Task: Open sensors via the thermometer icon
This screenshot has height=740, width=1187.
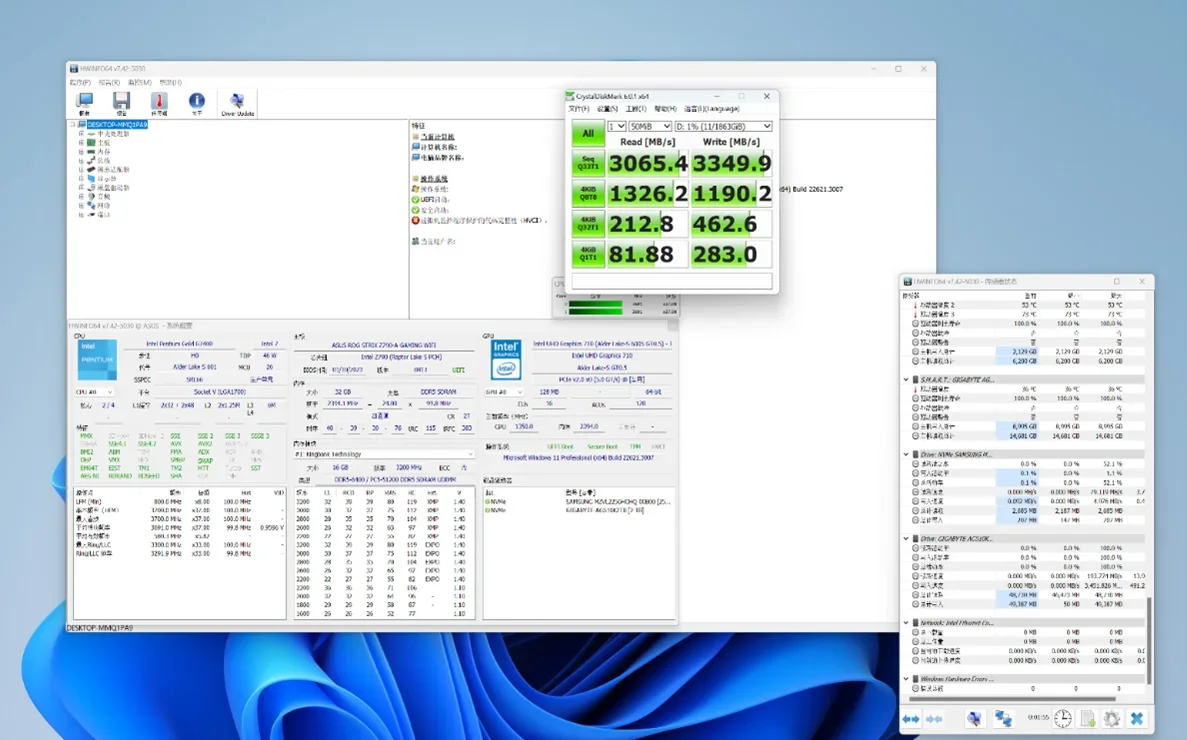Action: point(159,102)
